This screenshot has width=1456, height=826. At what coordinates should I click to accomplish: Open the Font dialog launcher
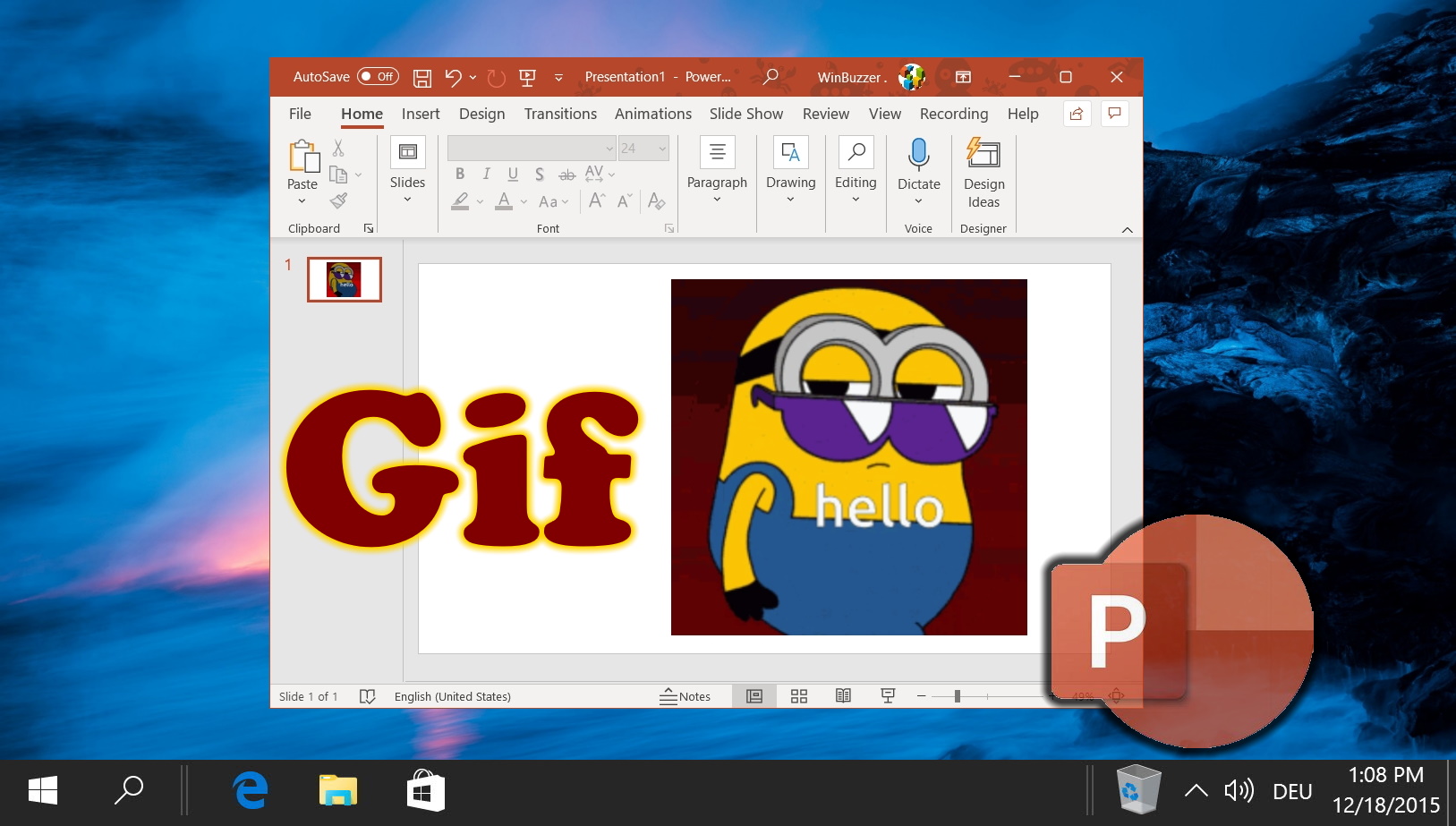(x=668, y=228)
